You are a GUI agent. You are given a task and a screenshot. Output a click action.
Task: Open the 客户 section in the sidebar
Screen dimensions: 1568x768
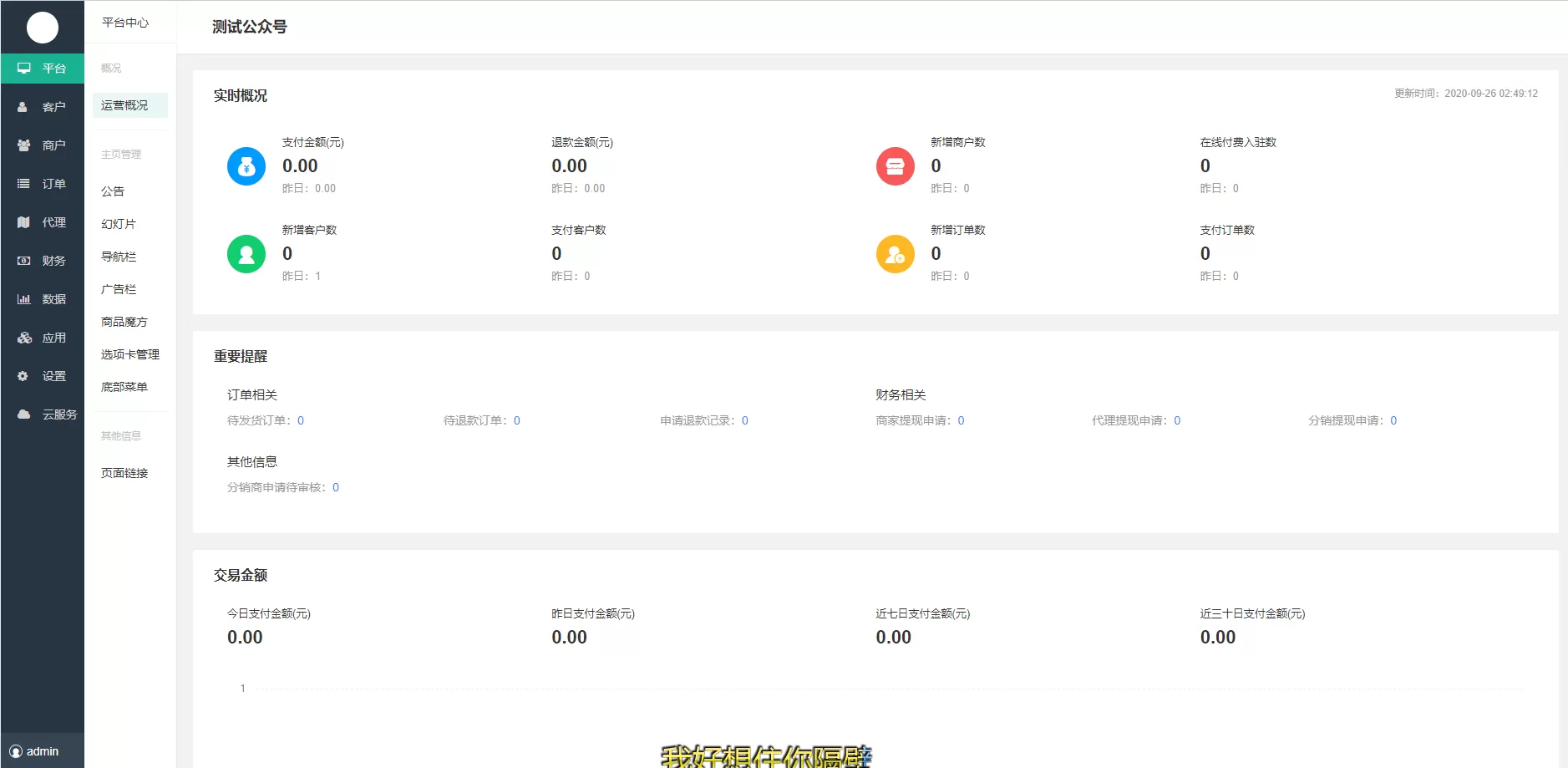[x=43, y=107]
